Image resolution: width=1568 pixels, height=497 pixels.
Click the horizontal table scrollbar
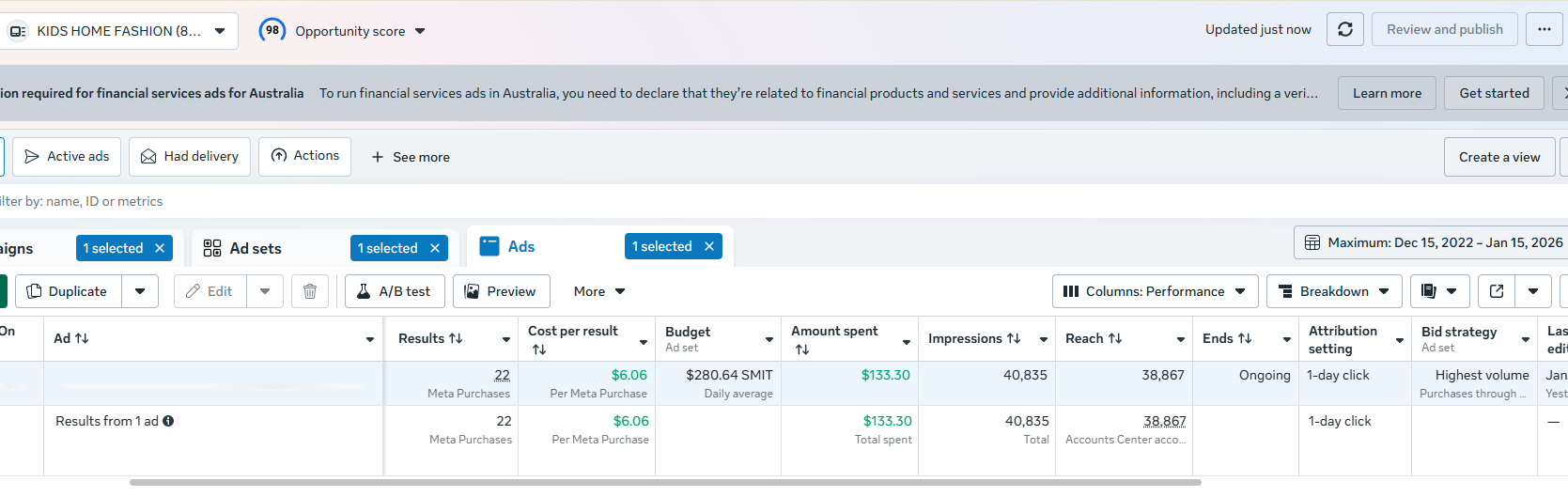(x=665, y=483)
